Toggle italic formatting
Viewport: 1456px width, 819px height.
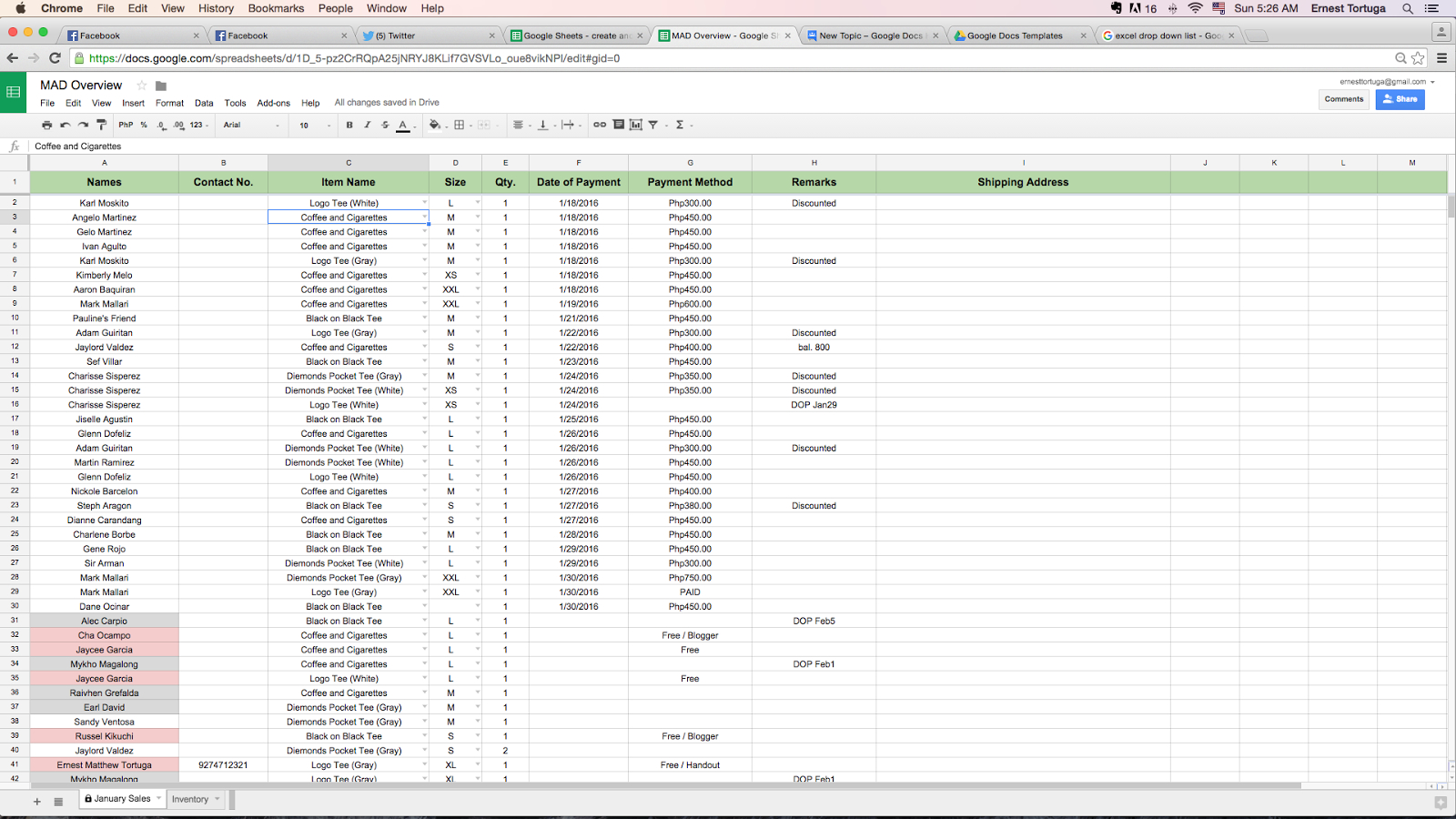pyautogui.click(x=367, y=125)
